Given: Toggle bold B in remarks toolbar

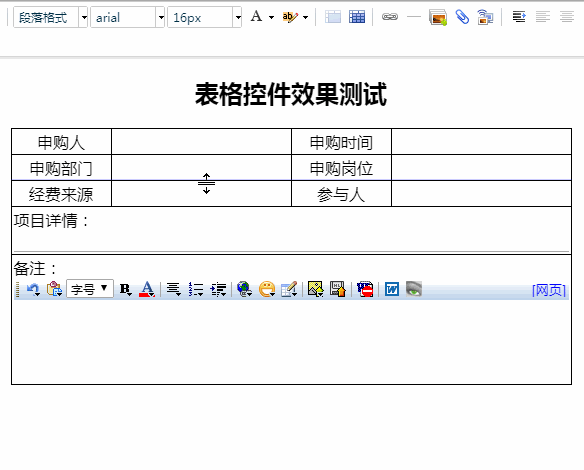Looking at the screenshot, I should click(x=125, y=289).
